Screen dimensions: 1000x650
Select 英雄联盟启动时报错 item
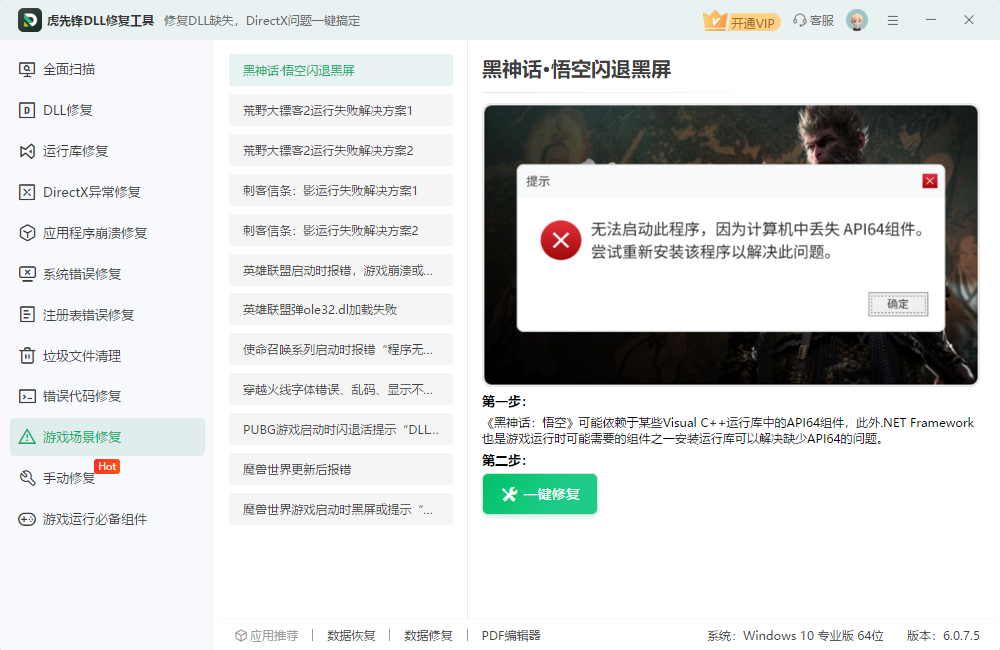pos(341,270)
